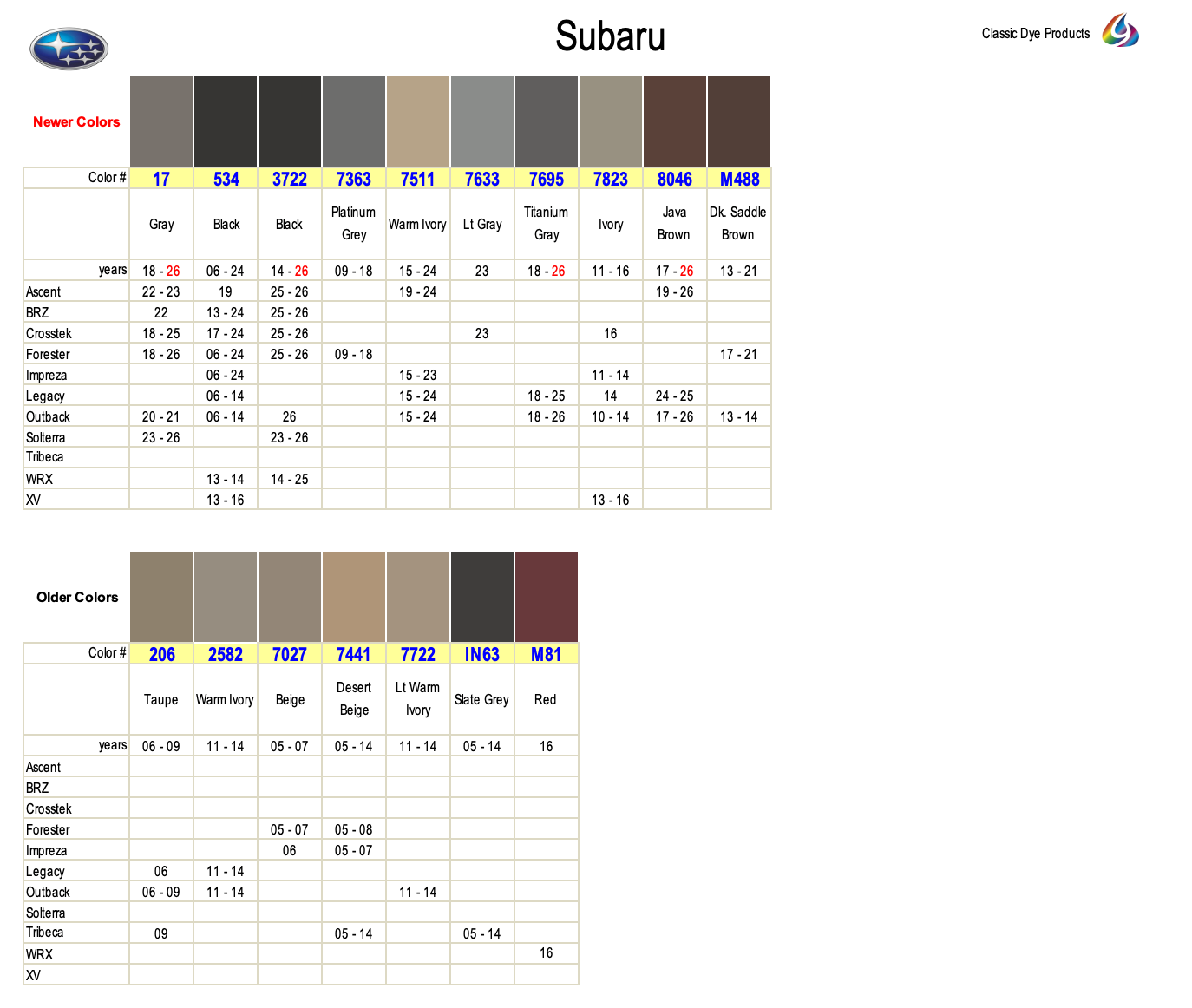
Task: Click color number 7441
Action: click(354, 654)
